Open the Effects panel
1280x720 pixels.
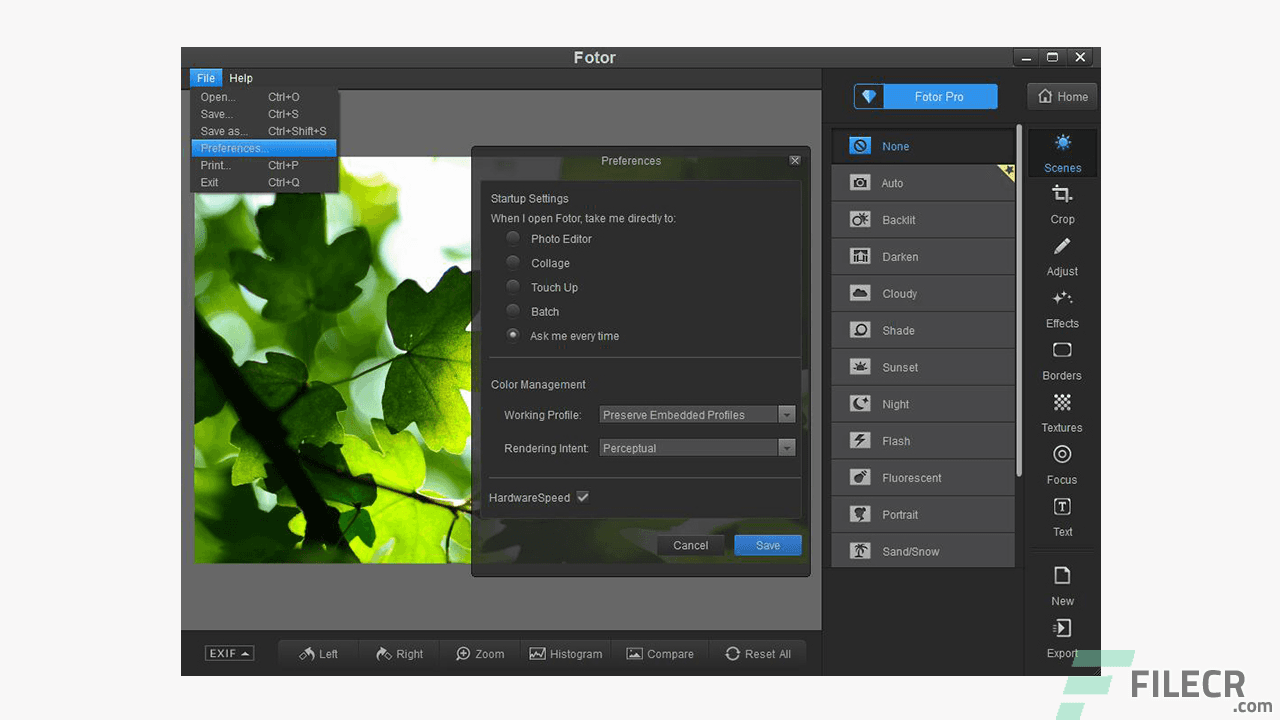pyautogui.click(x=1062, y=308)
